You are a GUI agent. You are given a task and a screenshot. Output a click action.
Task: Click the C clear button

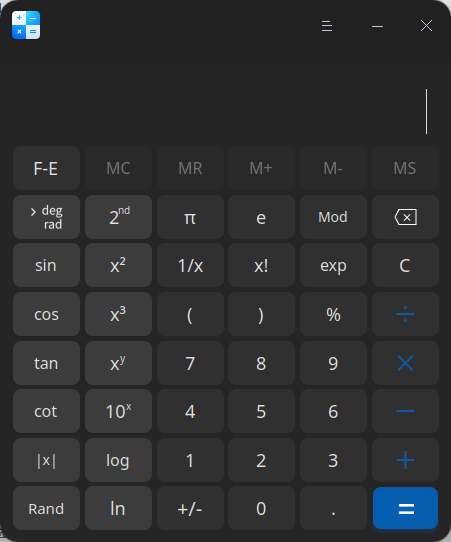point(405,265)
